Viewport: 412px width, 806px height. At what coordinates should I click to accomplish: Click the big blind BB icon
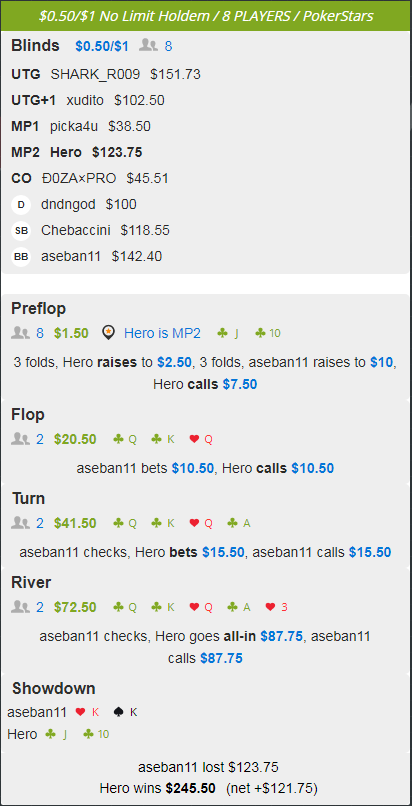click(21, 257)
